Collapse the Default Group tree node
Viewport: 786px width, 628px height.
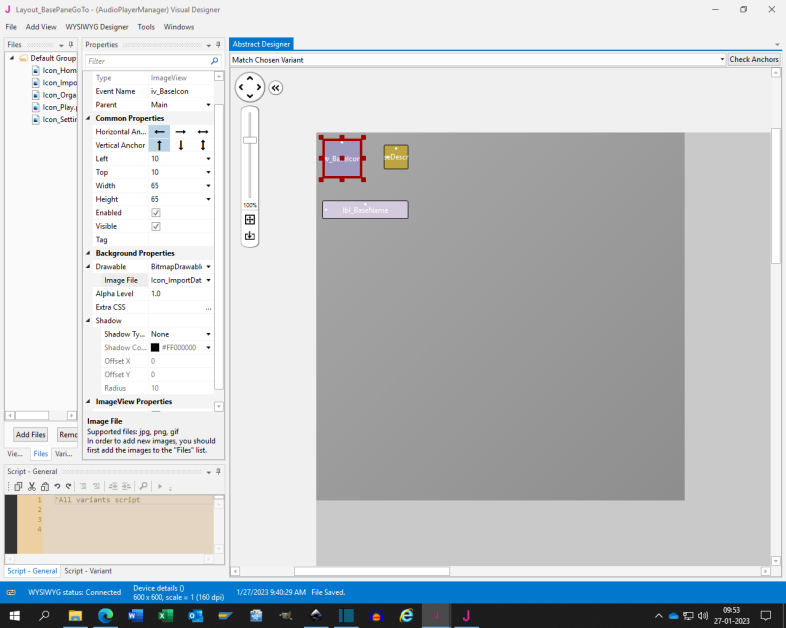pos(12,58)
